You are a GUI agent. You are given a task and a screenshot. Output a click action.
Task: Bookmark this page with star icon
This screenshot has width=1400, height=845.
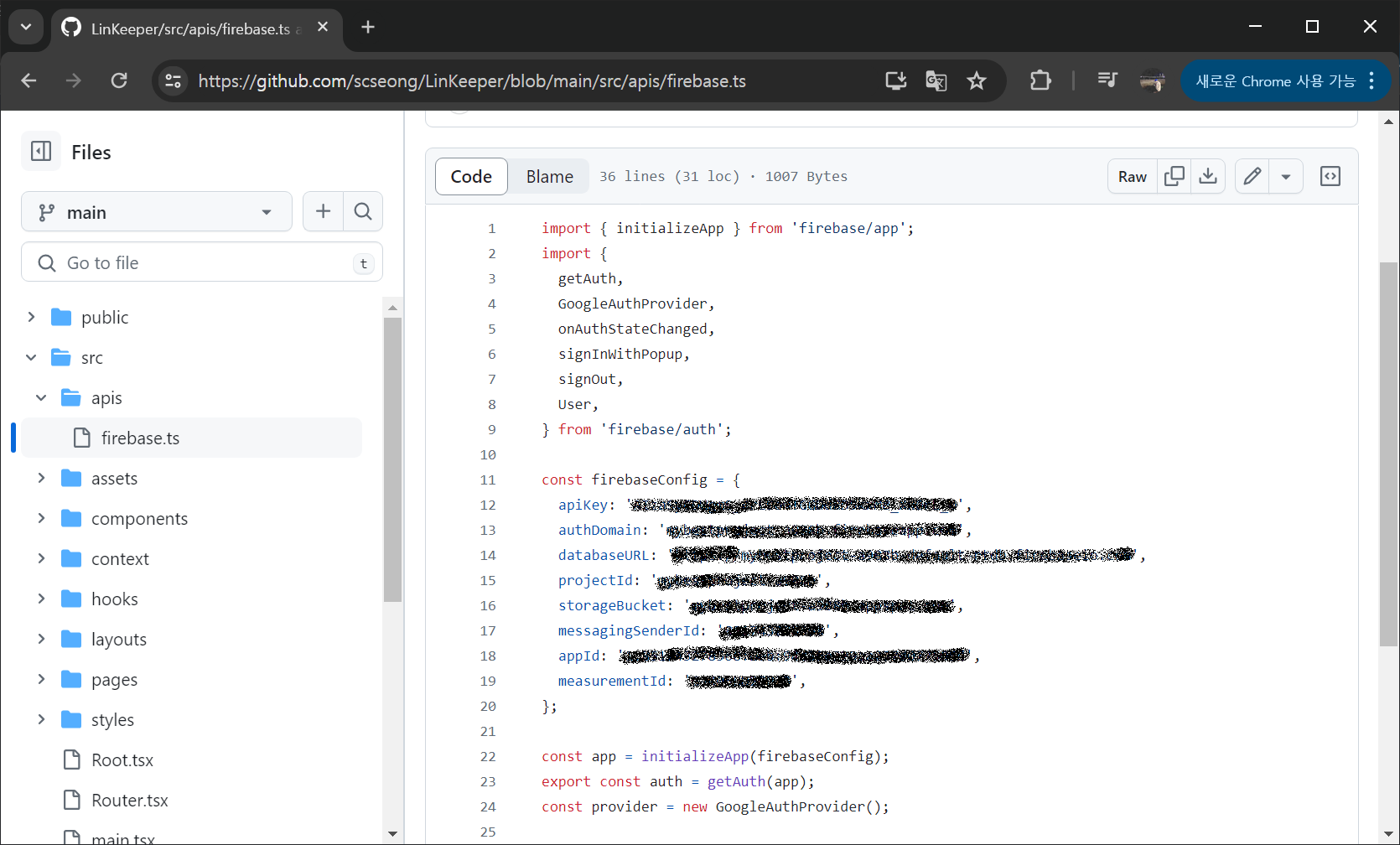(x=977, y=80)
